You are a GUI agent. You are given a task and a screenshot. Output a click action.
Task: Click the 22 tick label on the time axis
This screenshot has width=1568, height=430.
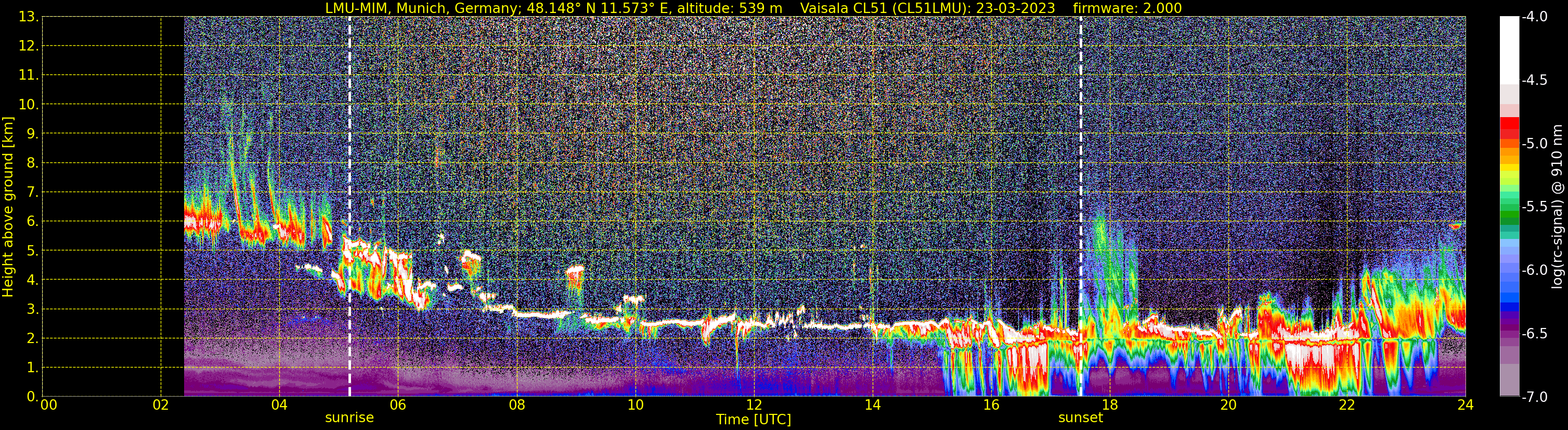[1347, 405]
